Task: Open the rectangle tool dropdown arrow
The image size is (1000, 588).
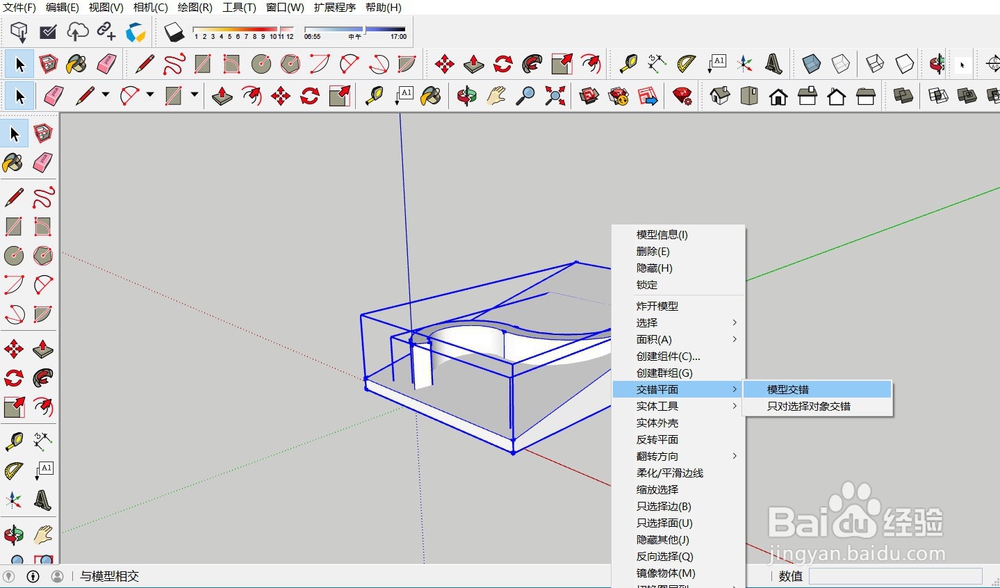Action: 195,95
